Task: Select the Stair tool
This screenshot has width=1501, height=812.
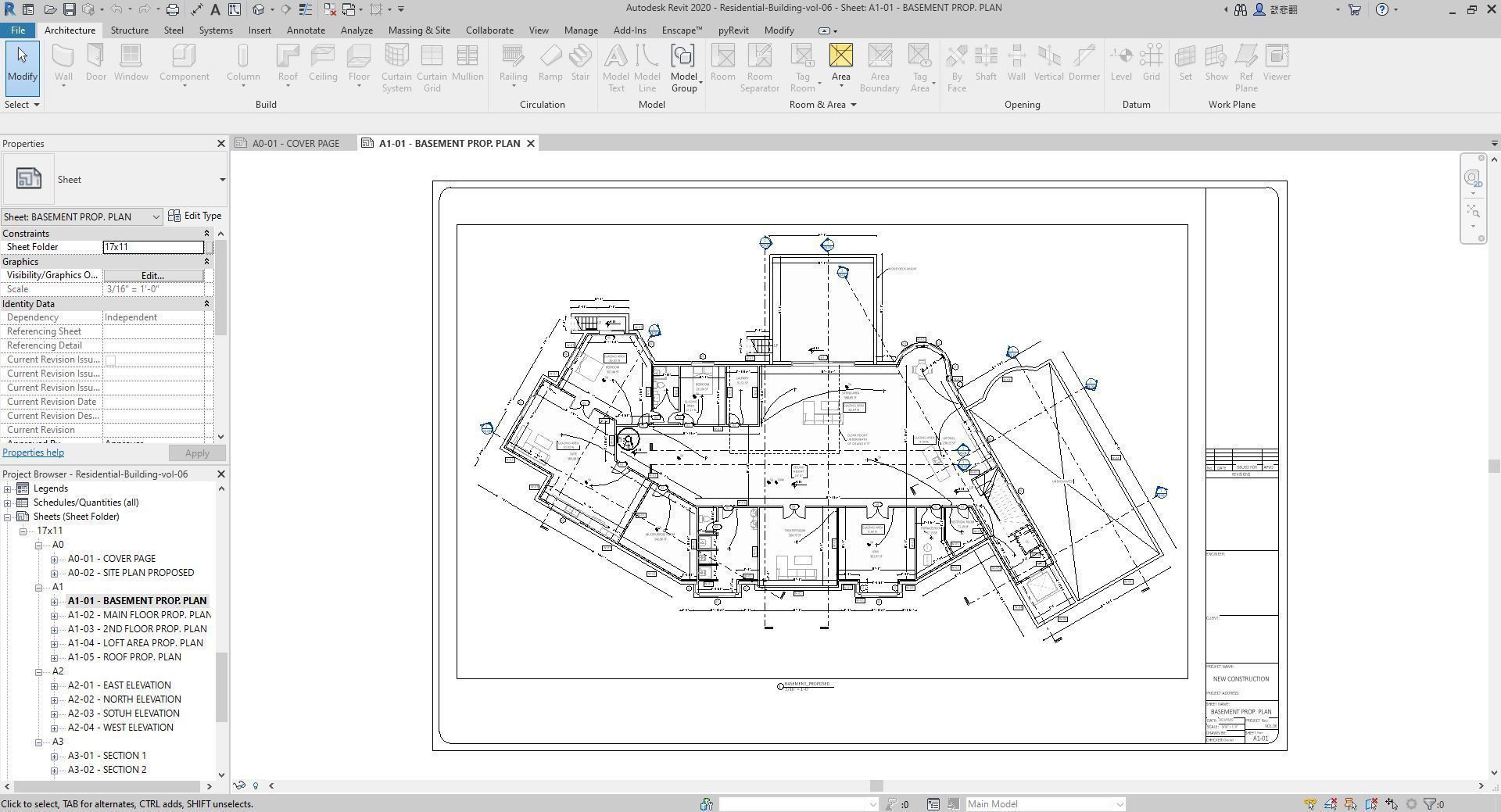Action: click(x=580, y=64)
